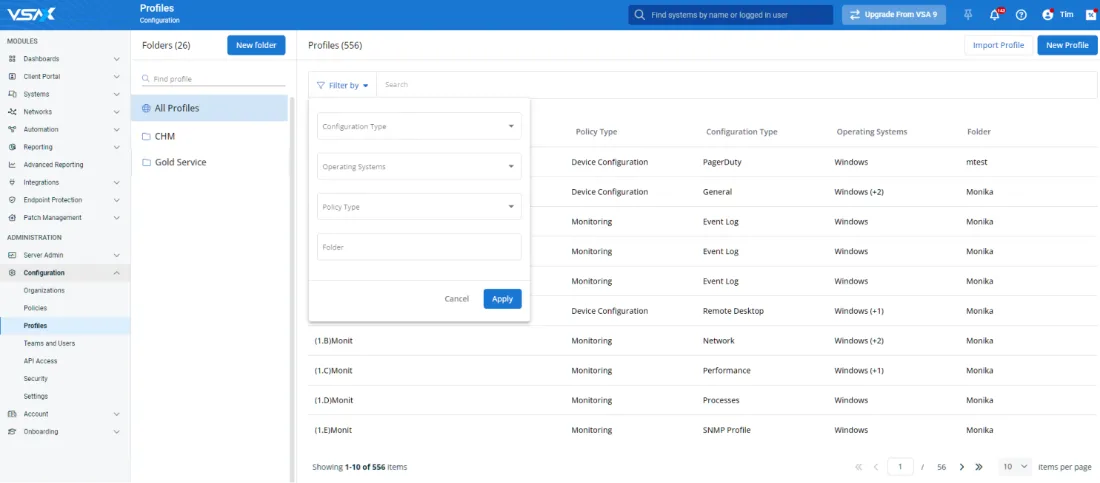Screen dimensions: 1100x483
Task: Open the Operating Systems dropdown
Action: click(419, 167)
